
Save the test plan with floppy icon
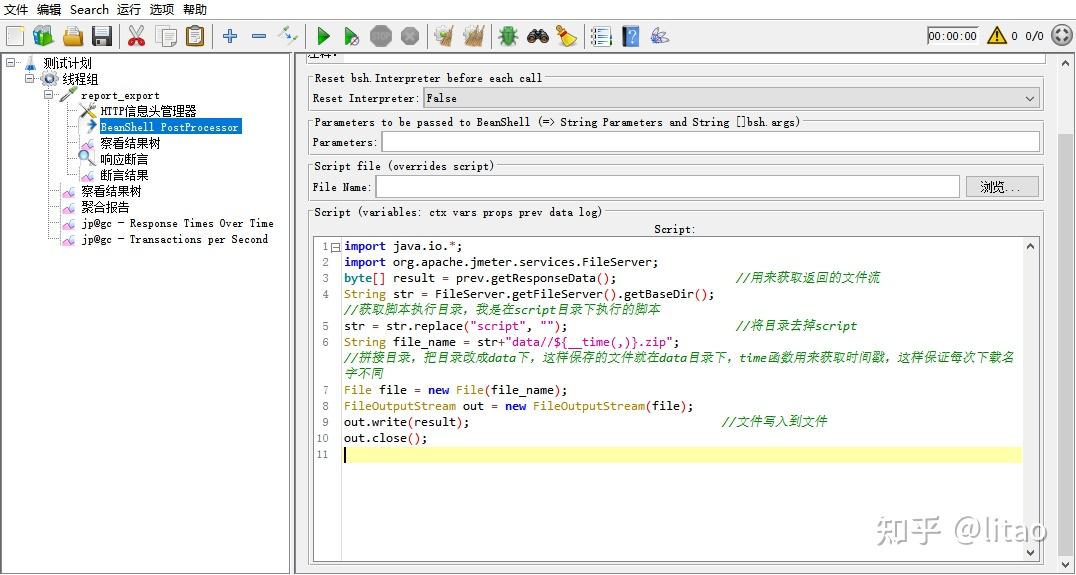coord(102,36)
